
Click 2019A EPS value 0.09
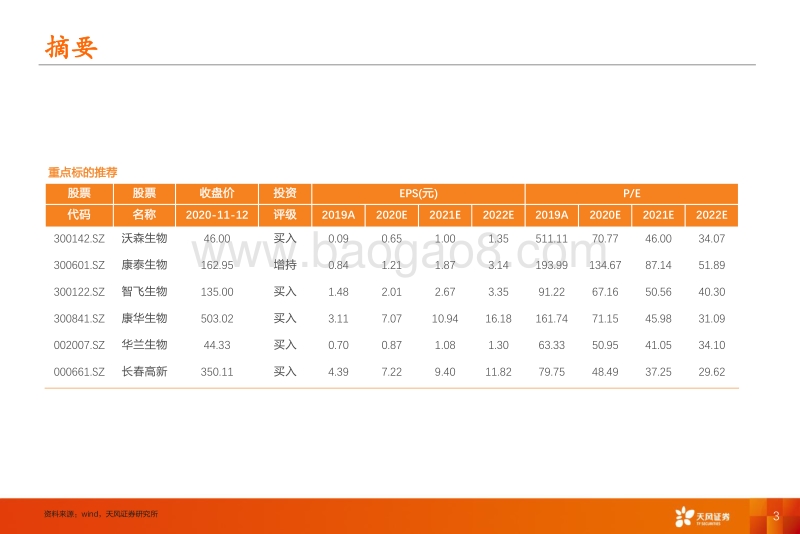pyautogui.click(x=338, y=239)
